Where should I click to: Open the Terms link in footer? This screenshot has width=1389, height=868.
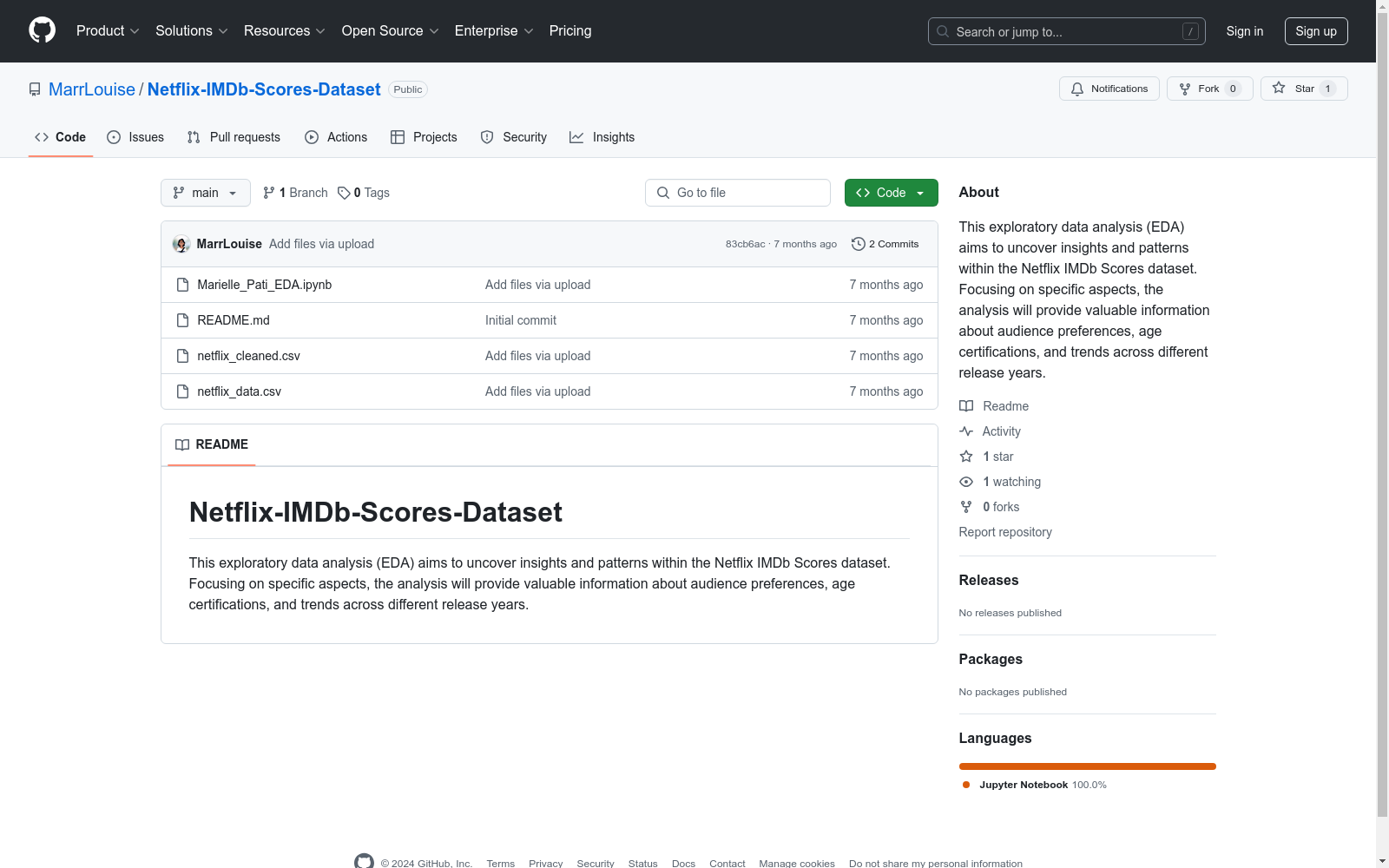(x=501, y=864)
